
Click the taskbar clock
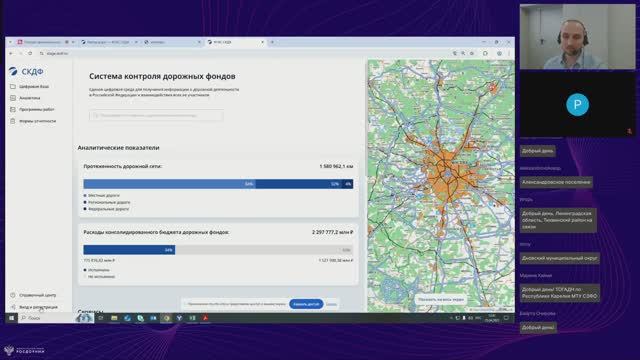[492, 318]
